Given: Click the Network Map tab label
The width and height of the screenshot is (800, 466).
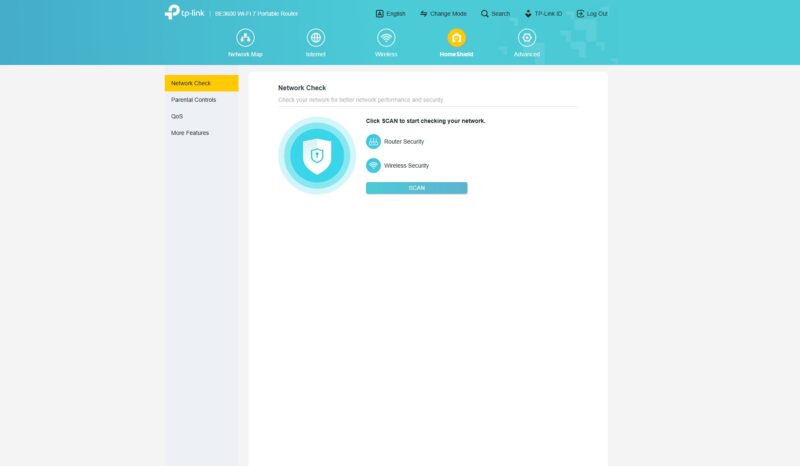Looking at the screenshot, I should click(245, 54).
